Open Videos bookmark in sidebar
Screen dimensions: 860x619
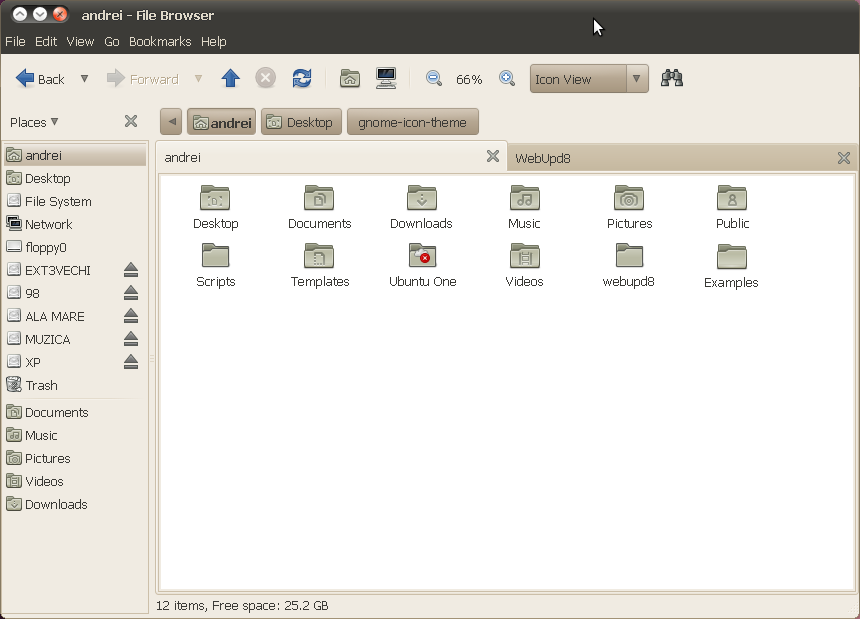[x=75, y=481]
